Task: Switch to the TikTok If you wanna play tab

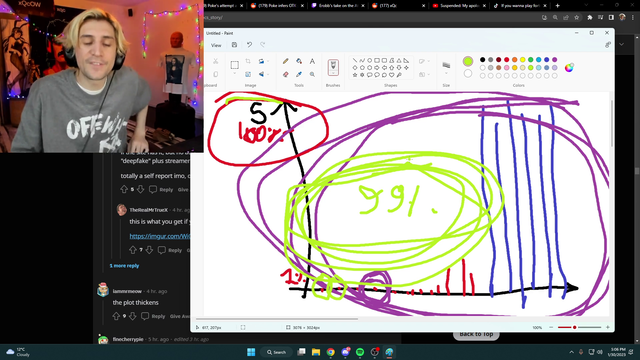Action: [x=520, y=6]
